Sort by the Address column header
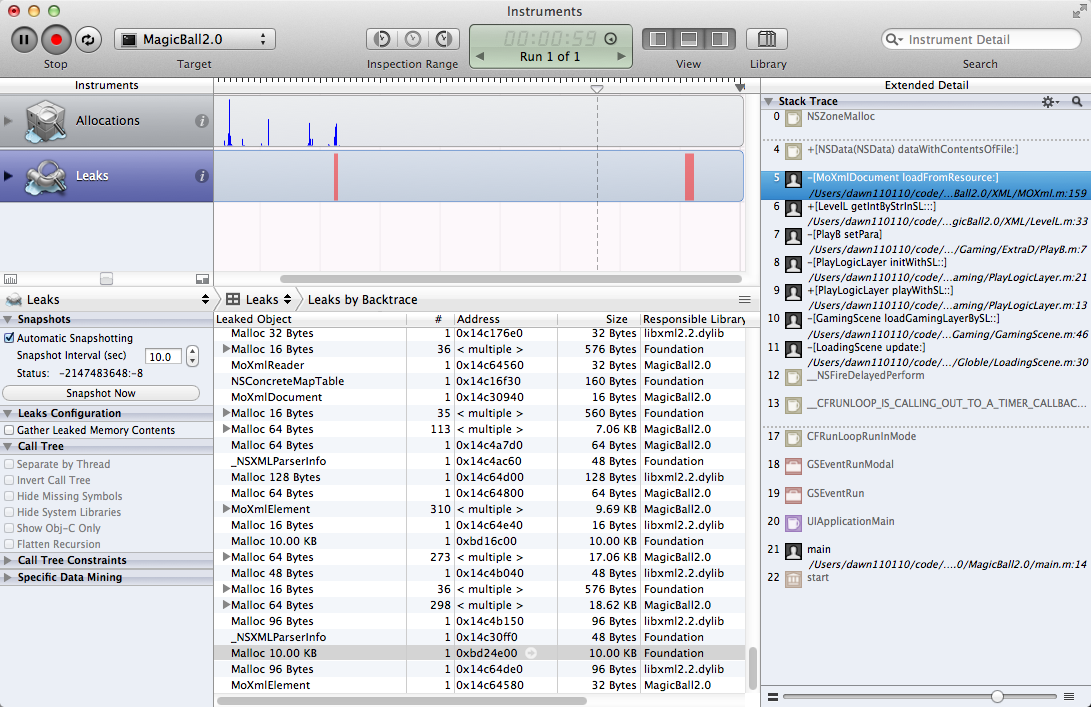1091x707 pixels. 506,319
